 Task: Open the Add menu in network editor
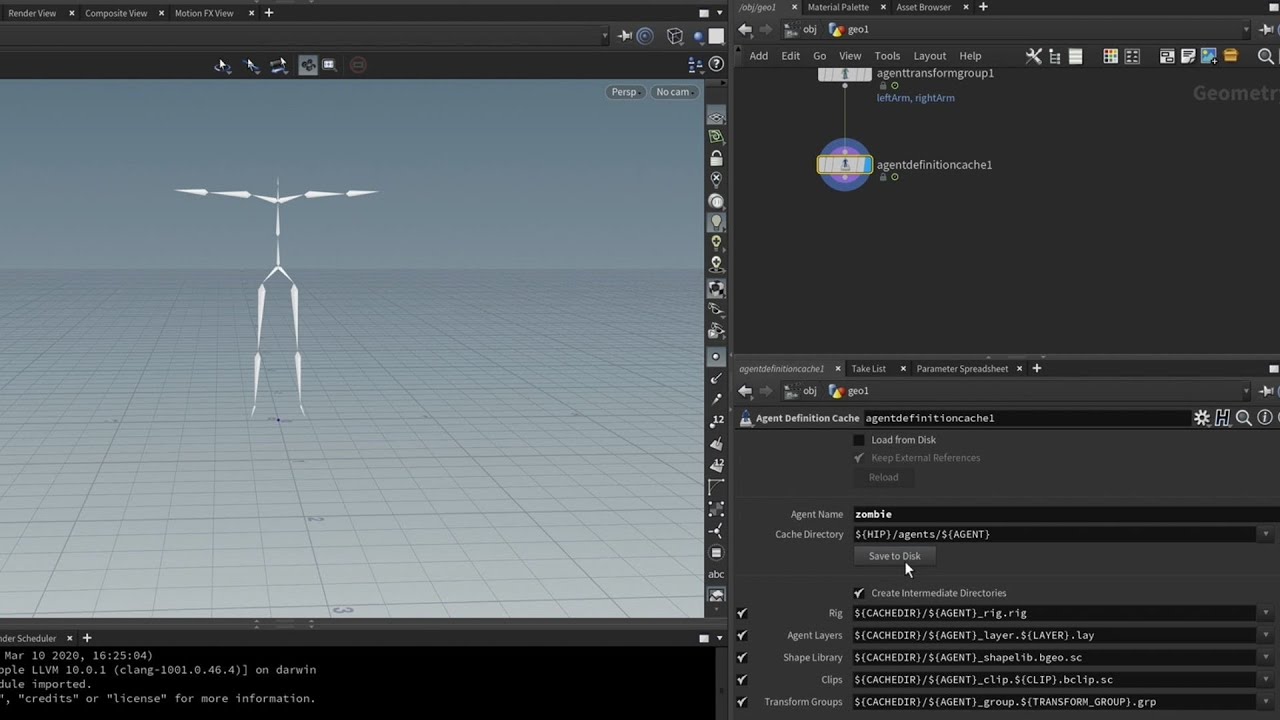tap(759, 56)
